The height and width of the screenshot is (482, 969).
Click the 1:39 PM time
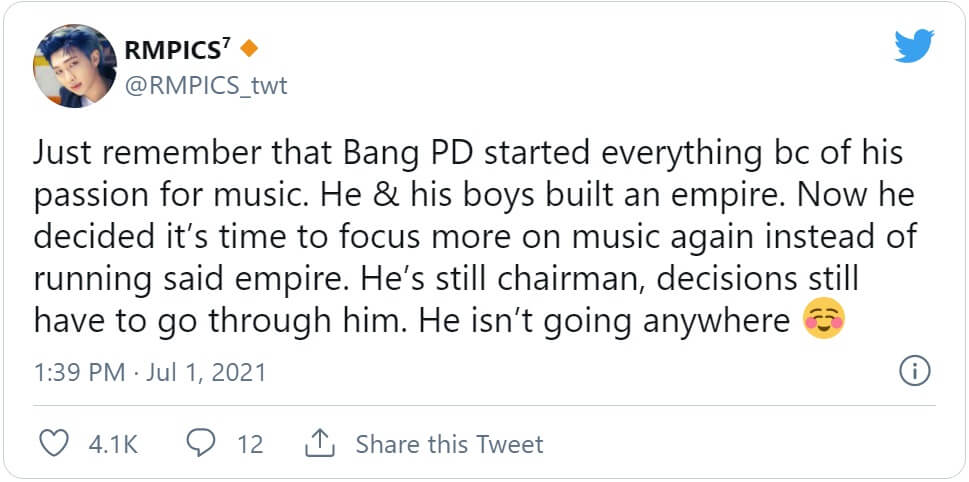click(79, 373)
